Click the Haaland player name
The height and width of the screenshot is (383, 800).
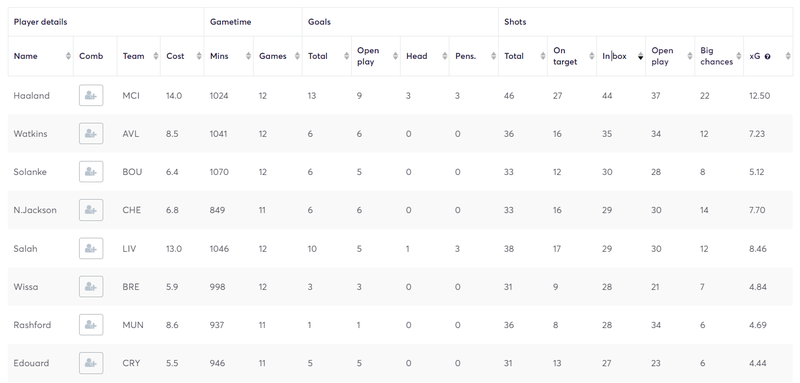tap(32, 95)
